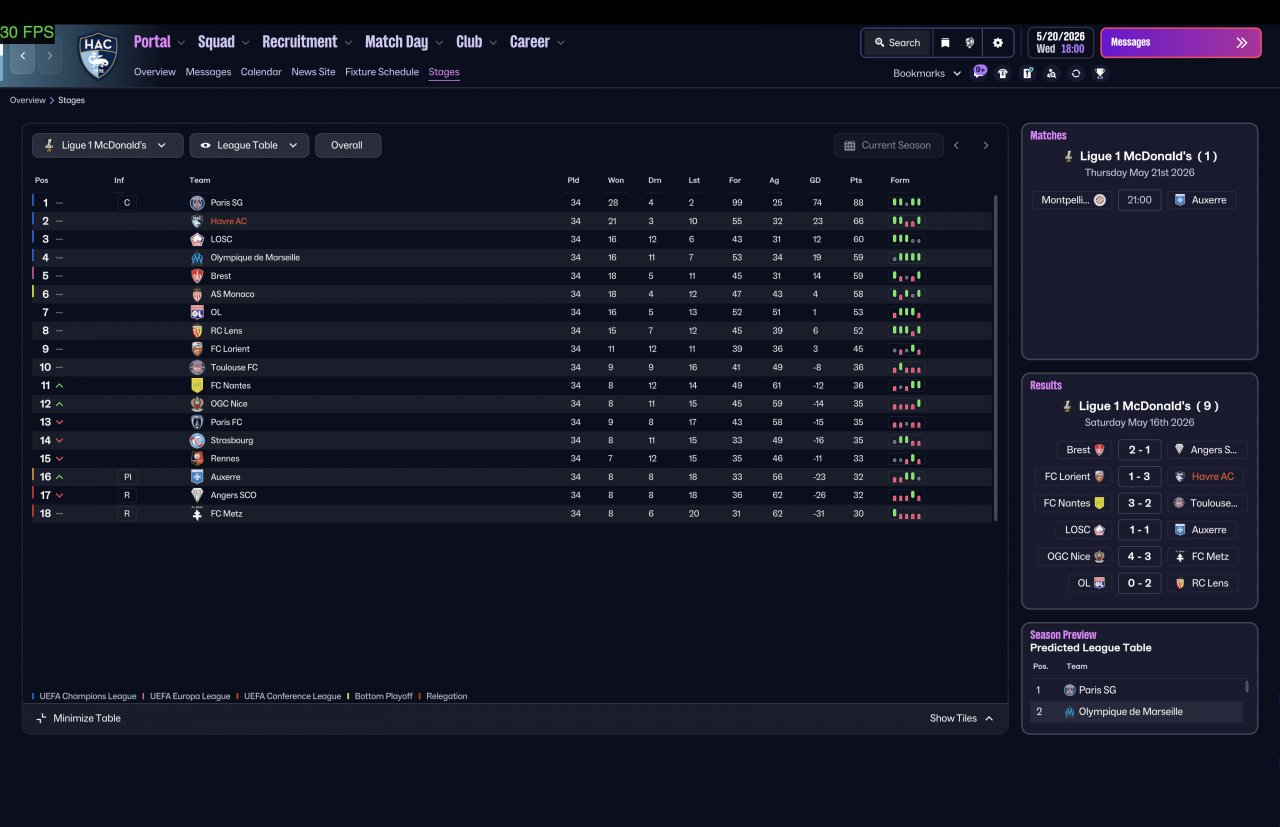Image resolution: width=1280 pixels, height=827 pixels.
Task: Open the bookmark icon in the top bar
Action: click(x=945, y=43)
